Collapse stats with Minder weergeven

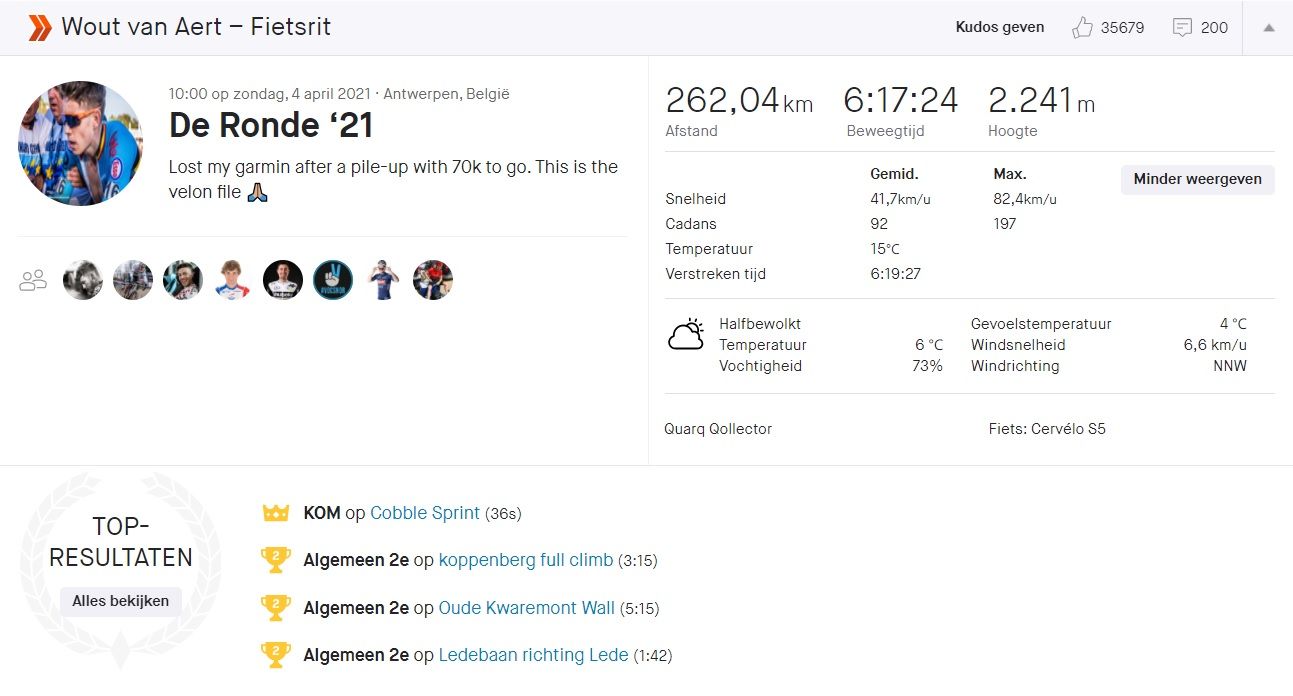[1197, 180]
